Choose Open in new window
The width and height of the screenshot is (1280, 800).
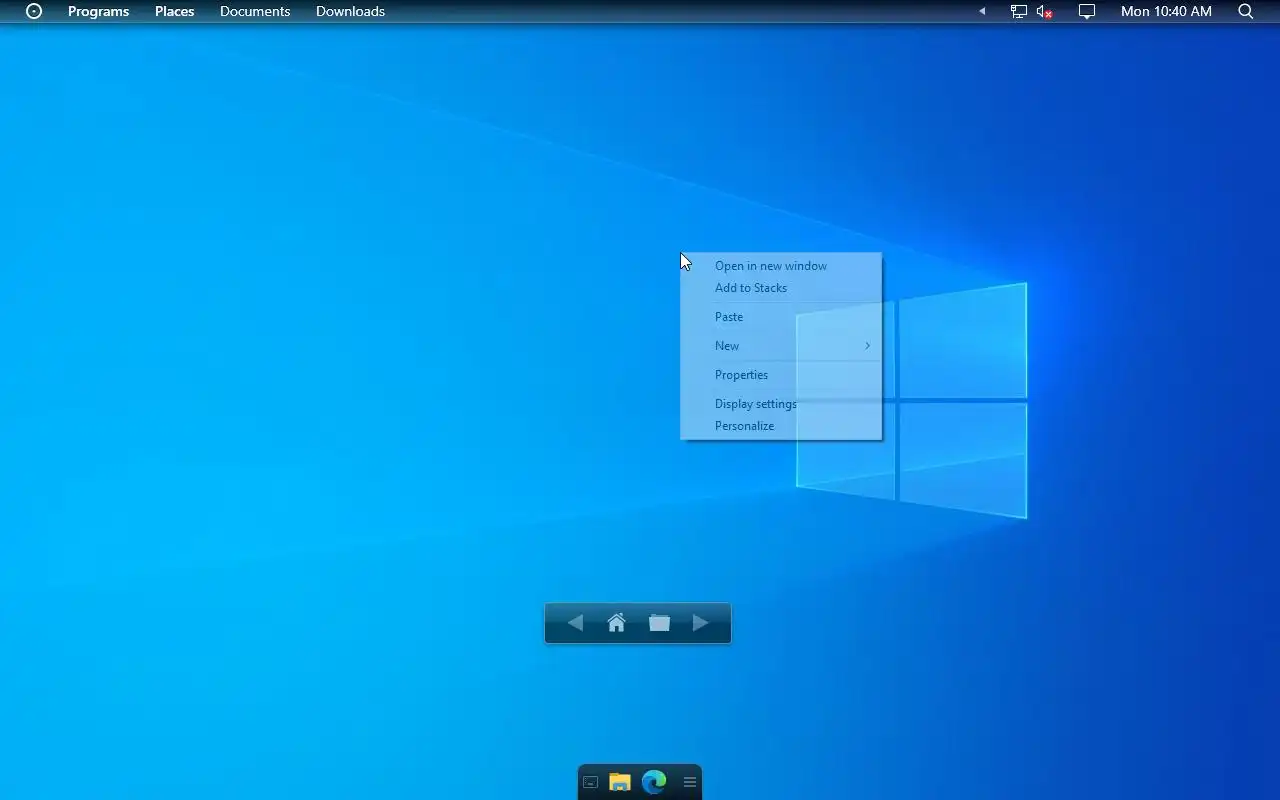(x=781, y=266)
